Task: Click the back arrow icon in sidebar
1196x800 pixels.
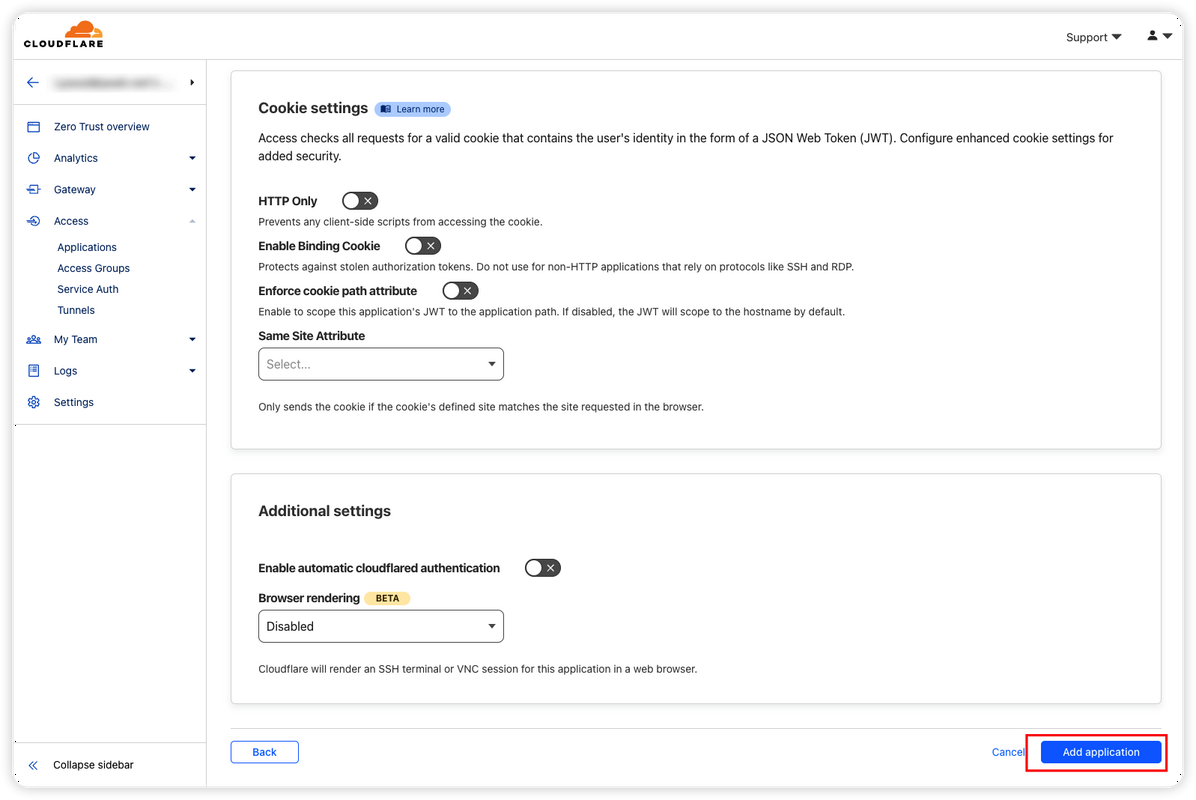Action: 33,82
